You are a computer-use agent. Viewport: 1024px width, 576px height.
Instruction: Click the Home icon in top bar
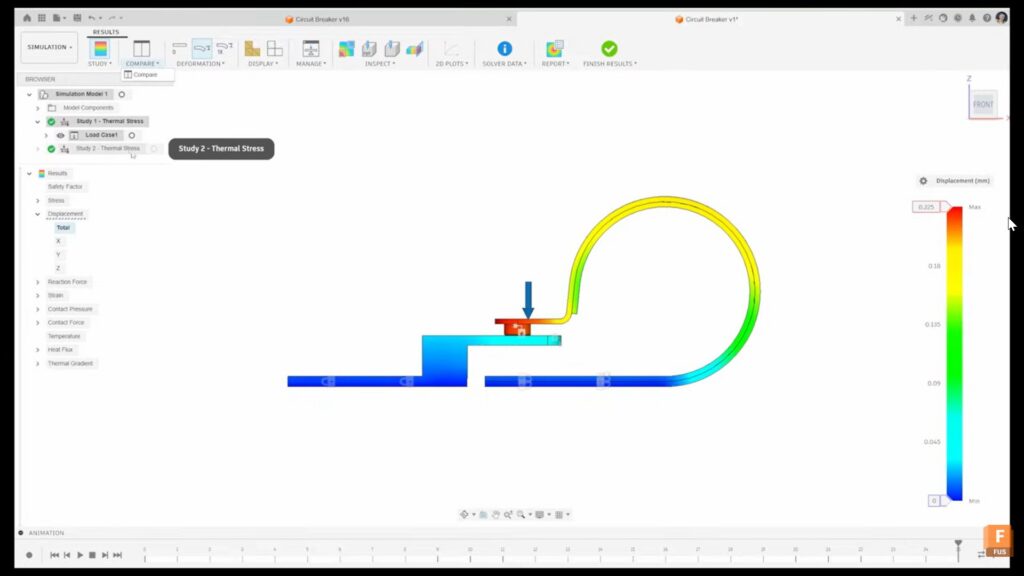(x=27, y=18)
